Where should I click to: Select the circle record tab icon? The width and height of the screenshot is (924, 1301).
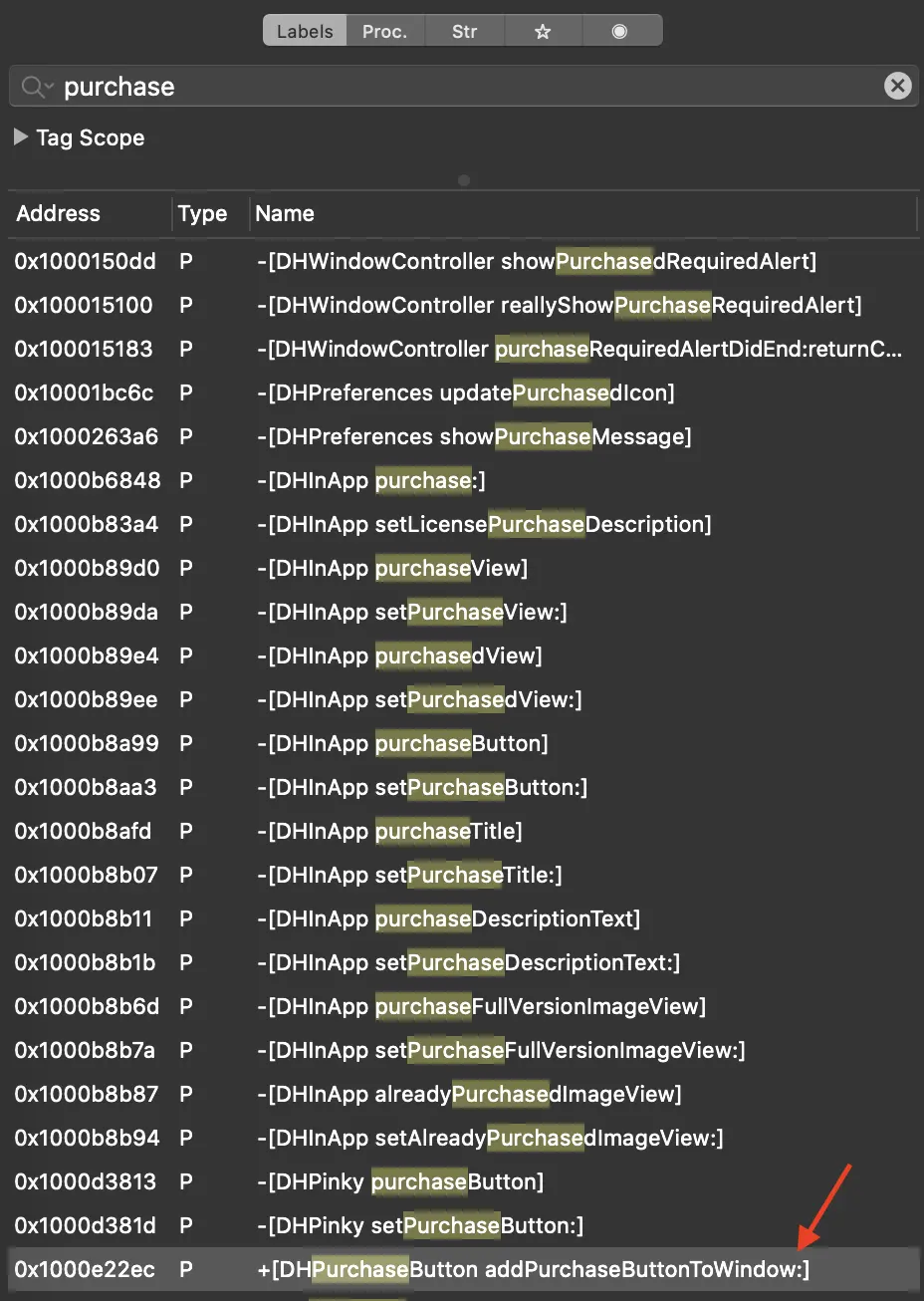[620, 31]
